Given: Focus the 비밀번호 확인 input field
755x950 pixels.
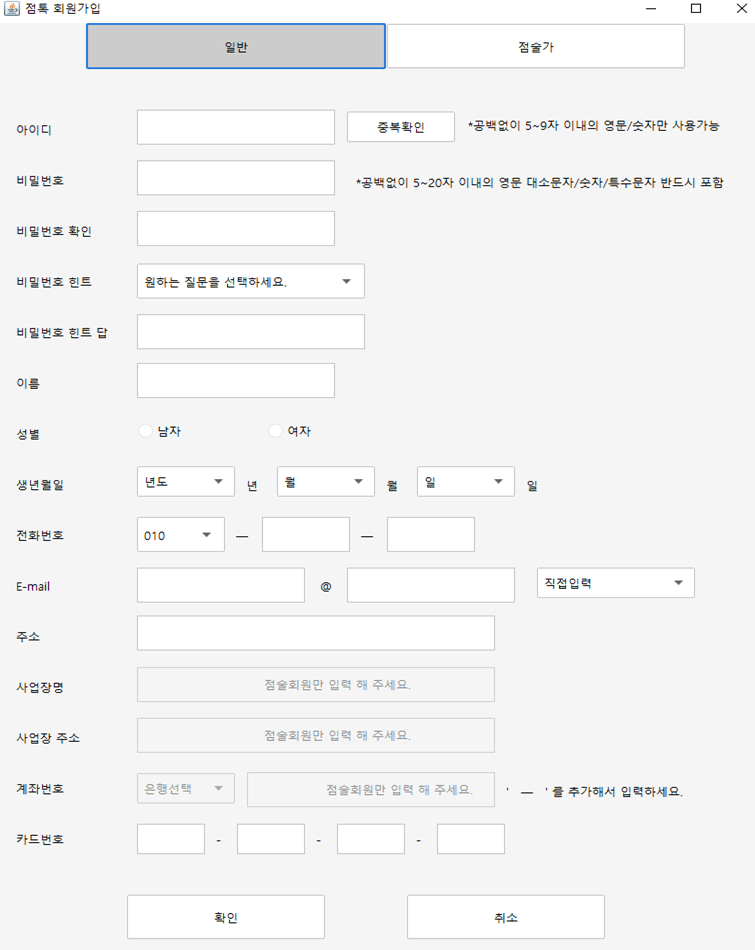Looking at the screenshot, I should click(236, 228).
